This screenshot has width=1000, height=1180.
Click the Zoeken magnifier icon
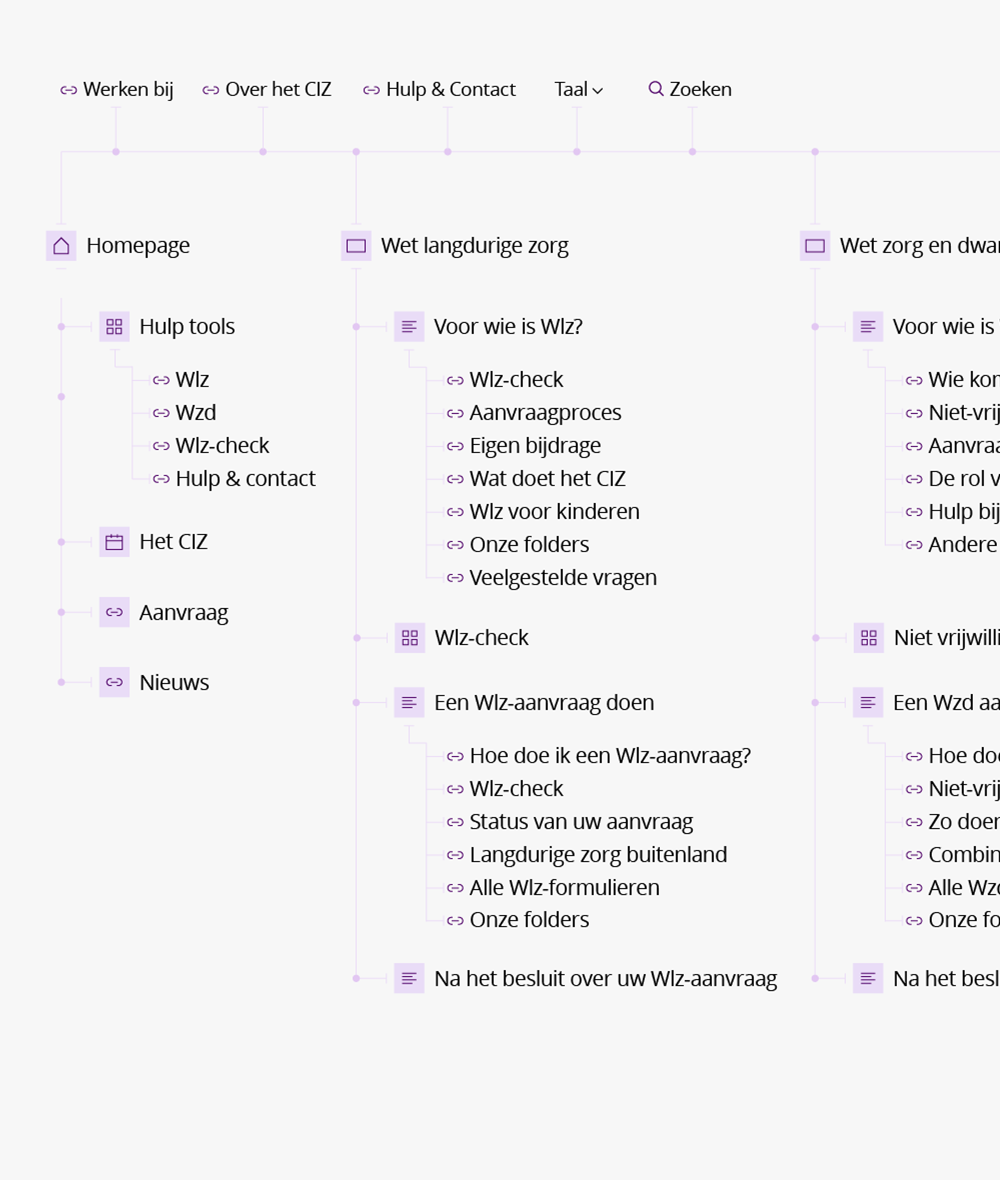click(x=656, y=89)
